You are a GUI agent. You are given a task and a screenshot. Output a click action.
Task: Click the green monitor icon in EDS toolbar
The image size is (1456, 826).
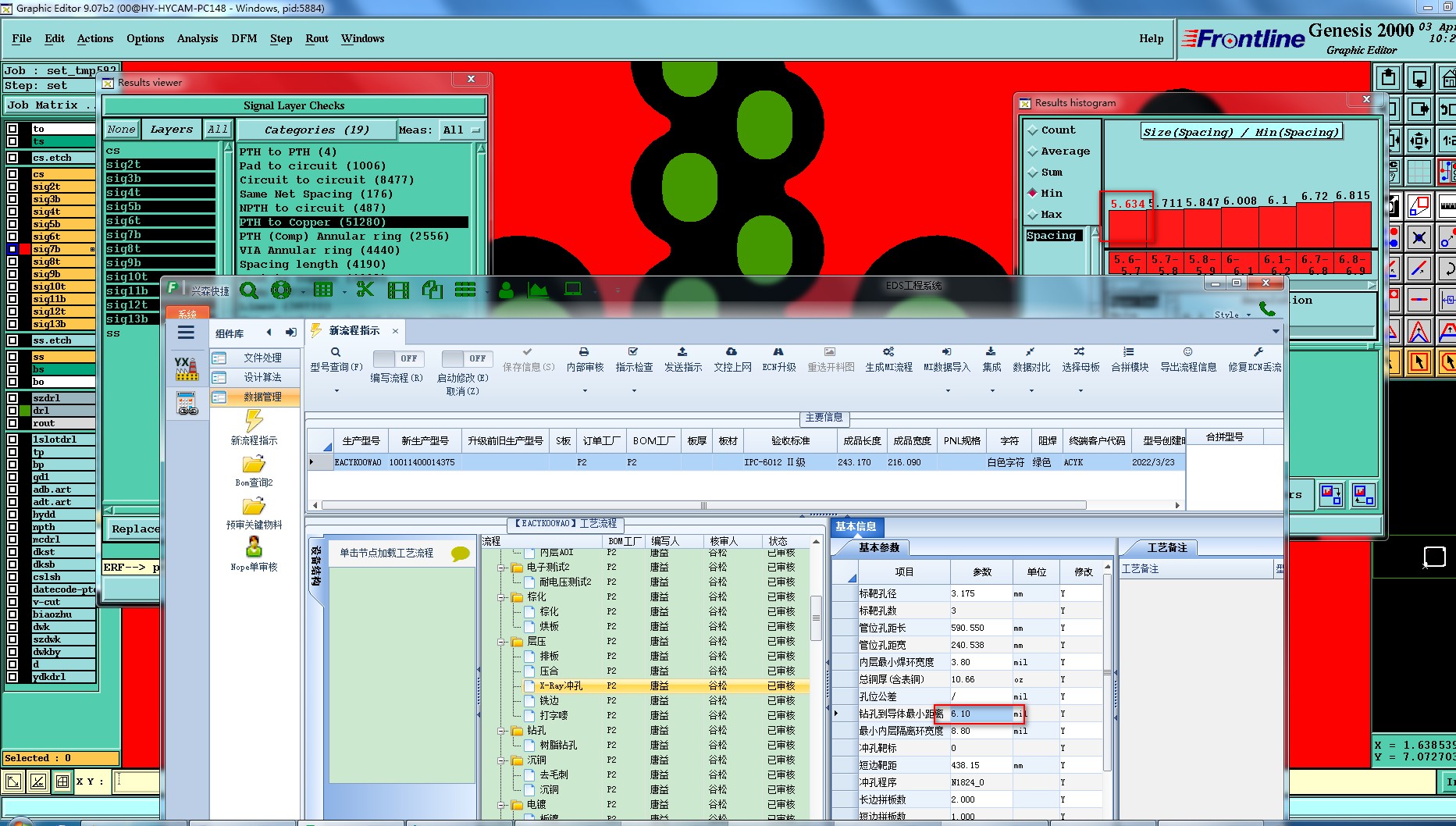coord(573,290)
